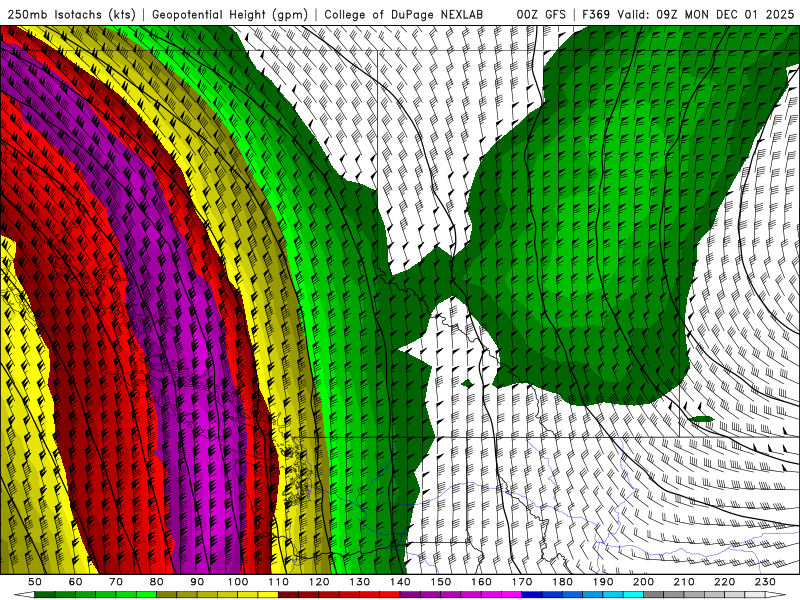Click the 'Valid: 09Z MON DEC 01 2025' text
The image size is (800, 600).
705,14
